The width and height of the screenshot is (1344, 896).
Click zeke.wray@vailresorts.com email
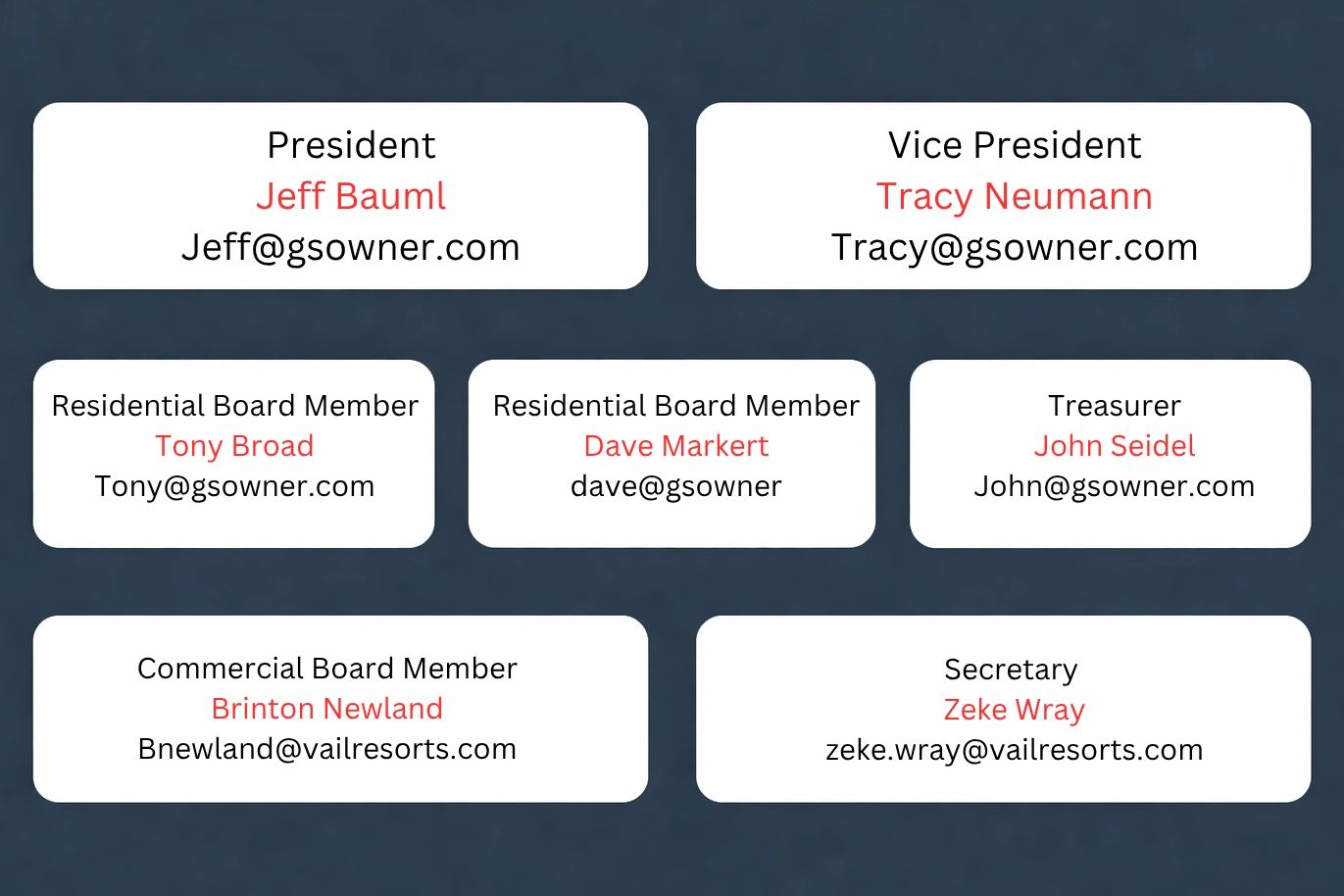(1015, 750)
